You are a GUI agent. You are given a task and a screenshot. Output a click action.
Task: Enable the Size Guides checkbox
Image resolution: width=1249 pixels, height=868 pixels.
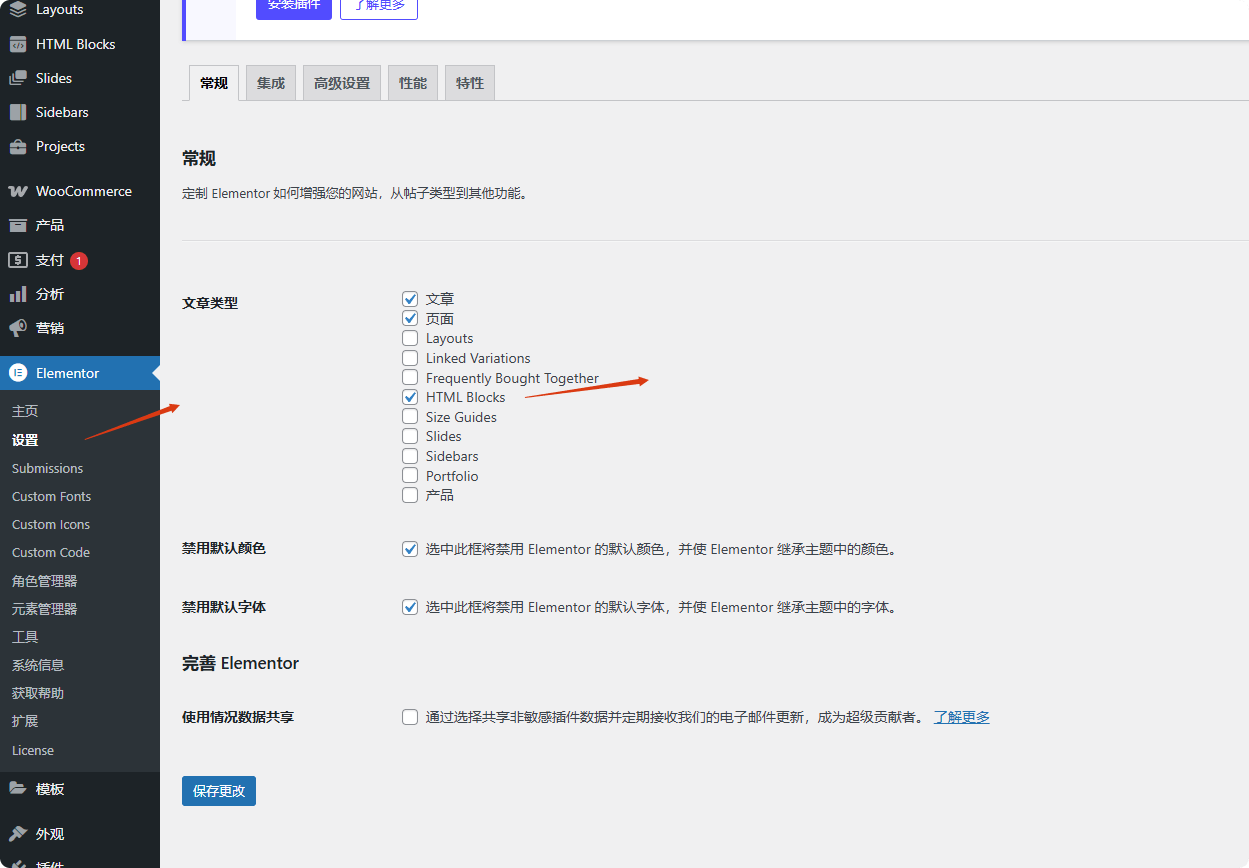pos(410,416)
